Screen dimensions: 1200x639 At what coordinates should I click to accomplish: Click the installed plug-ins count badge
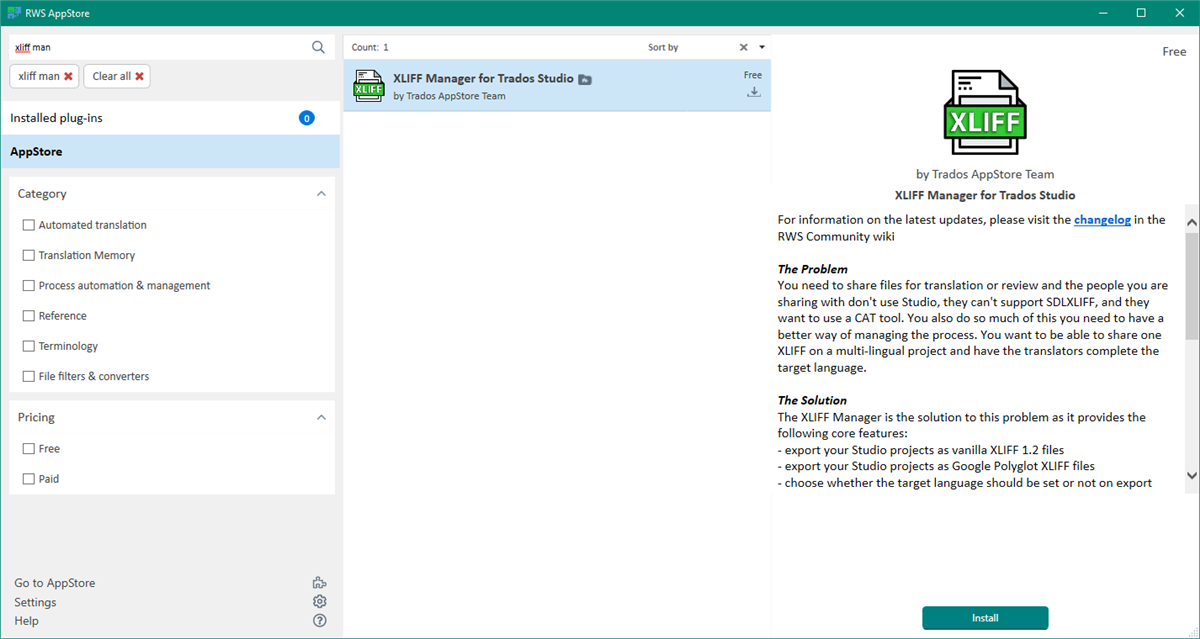pyautogui.click(x=307, y=118)
